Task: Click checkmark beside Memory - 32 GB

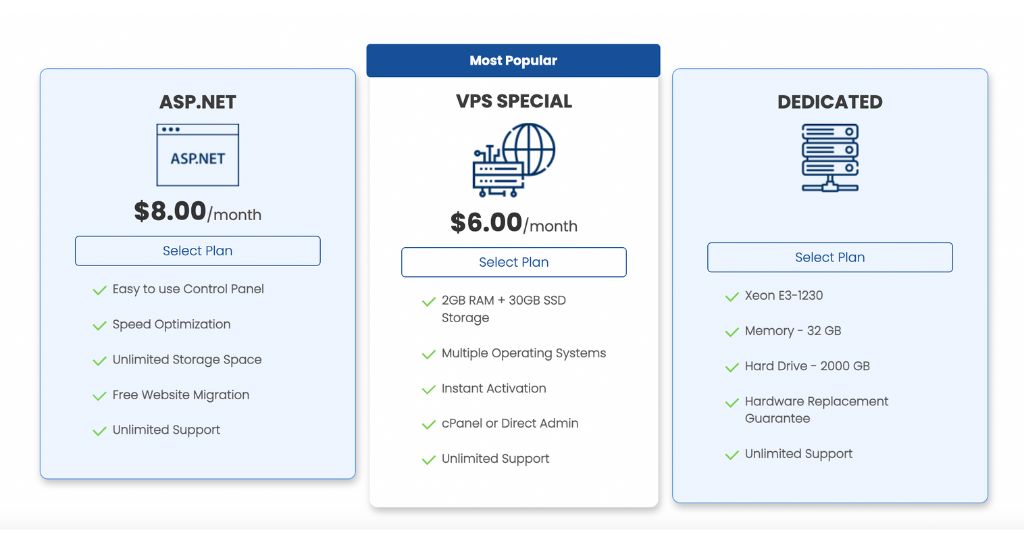Action: tap(731, 332)
